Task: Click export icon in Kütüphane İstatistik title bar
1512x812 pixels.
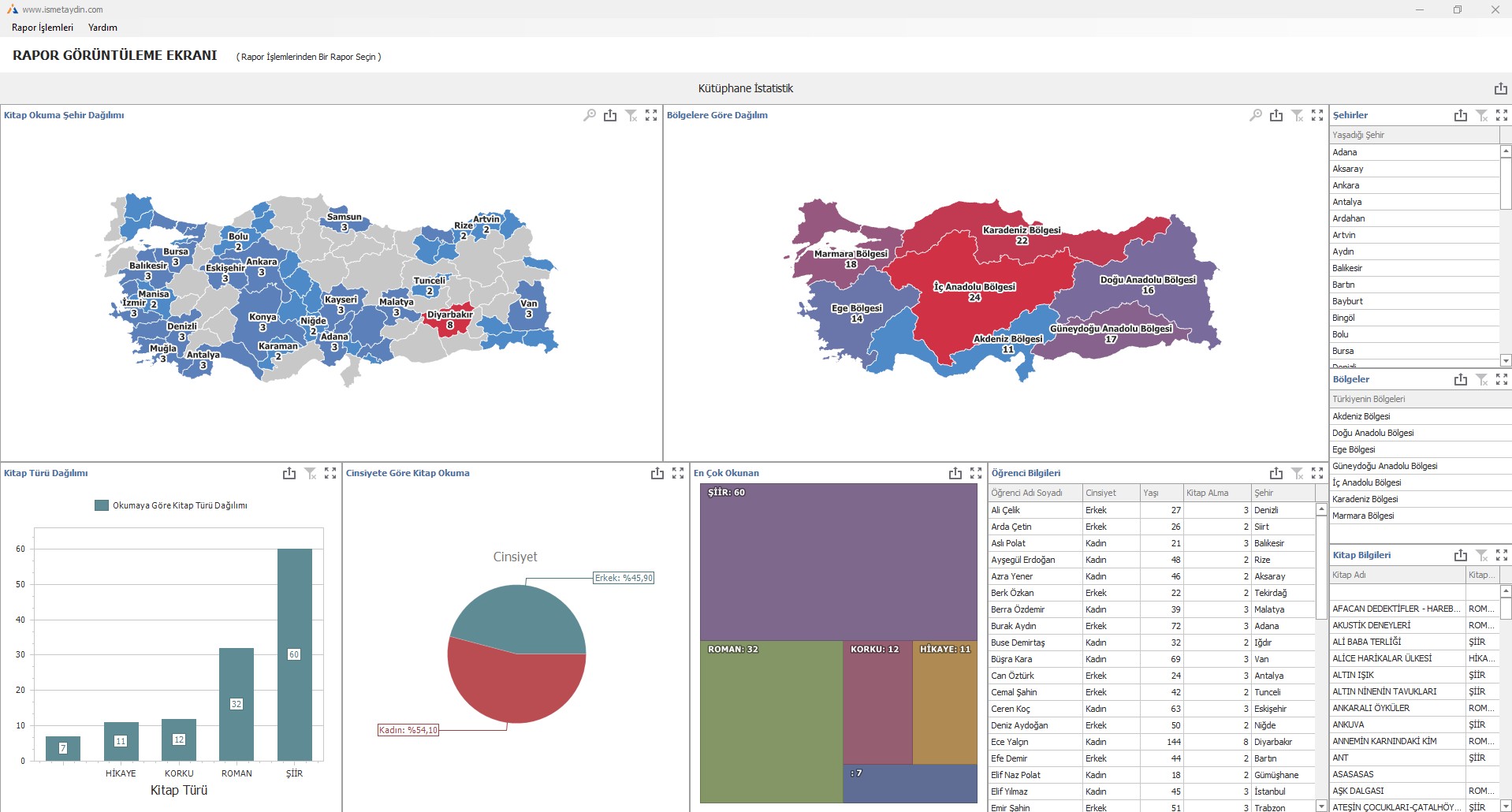Action: click(1500, 89)
